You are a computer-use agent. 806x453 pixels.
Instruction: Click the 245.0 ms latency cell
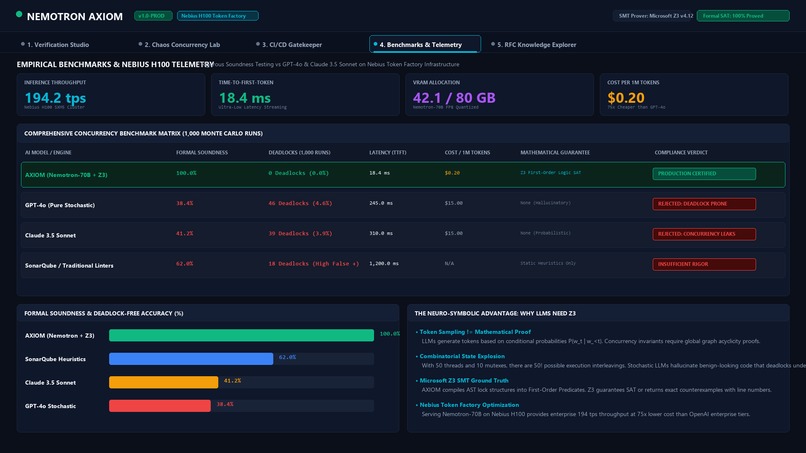click(381, 204)
